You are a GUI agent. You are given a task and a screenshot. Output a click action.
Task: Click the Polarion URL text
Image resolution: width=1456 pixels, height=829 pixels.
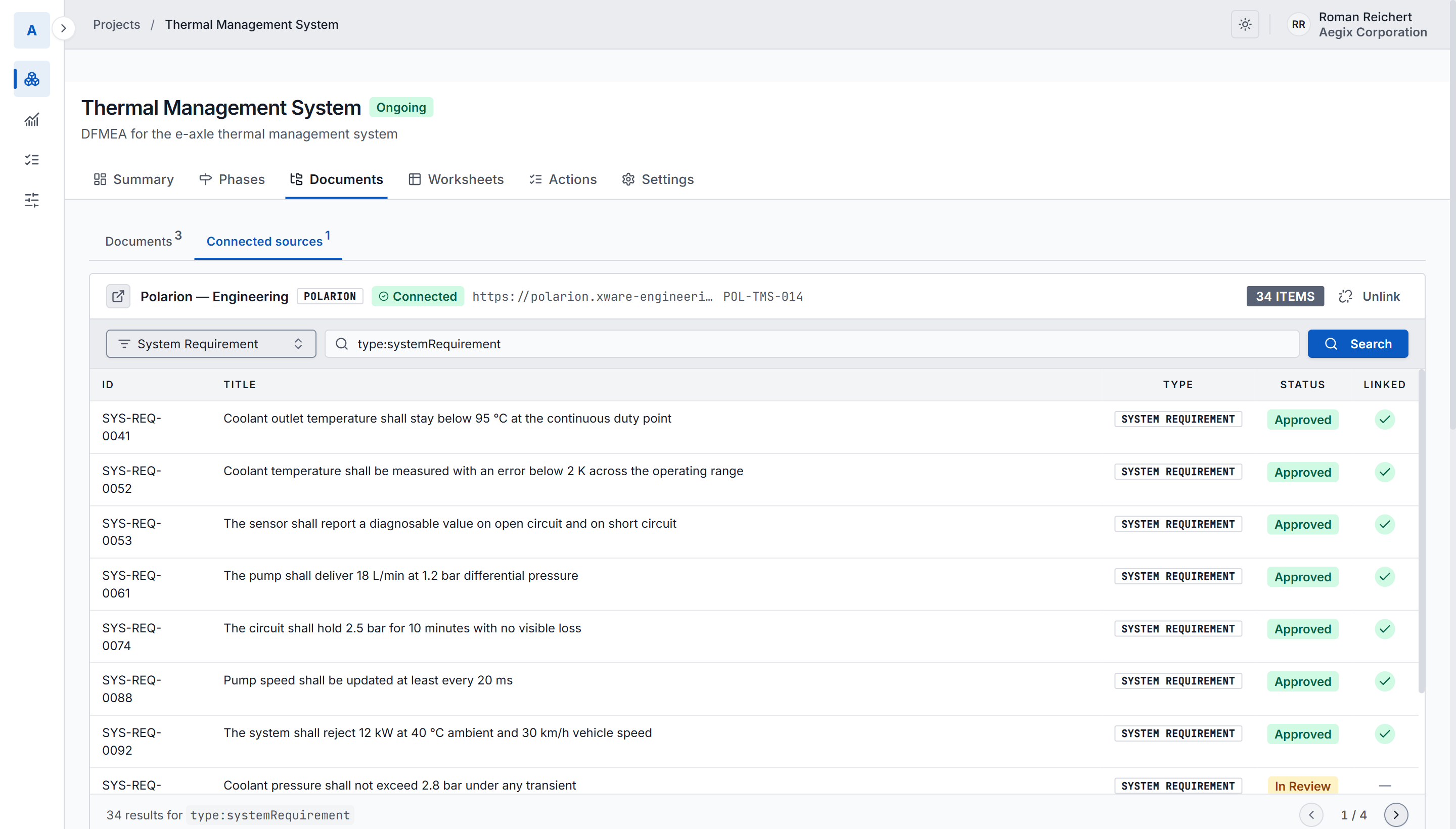tap(592, 297)
